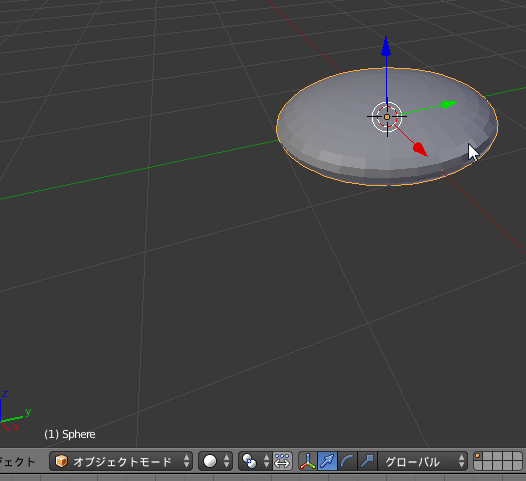Select the rotate manipulator arc icon
This screenshot has height=481, width=526.
click(x=347, y=461)
